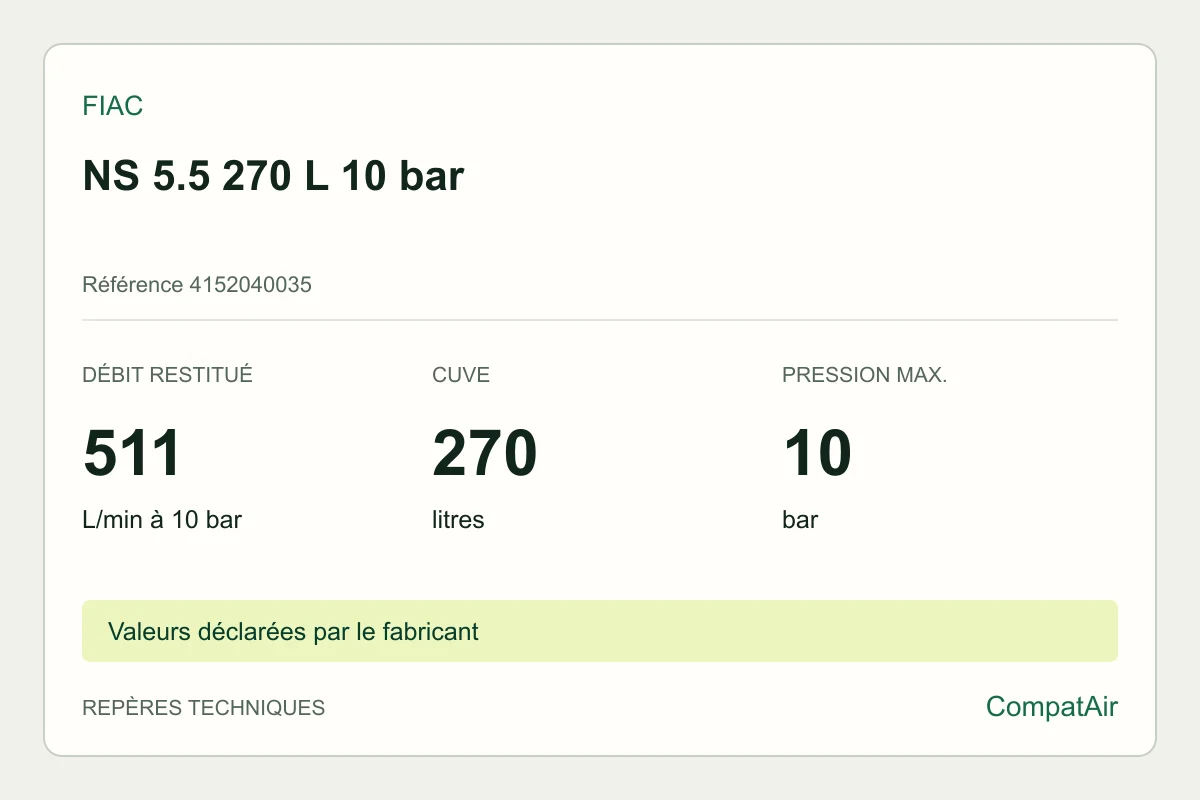Click the L/min à 10 bar unit
Image resolution: width=1200 pixels, height=800 pixels.
pos(162,520)
